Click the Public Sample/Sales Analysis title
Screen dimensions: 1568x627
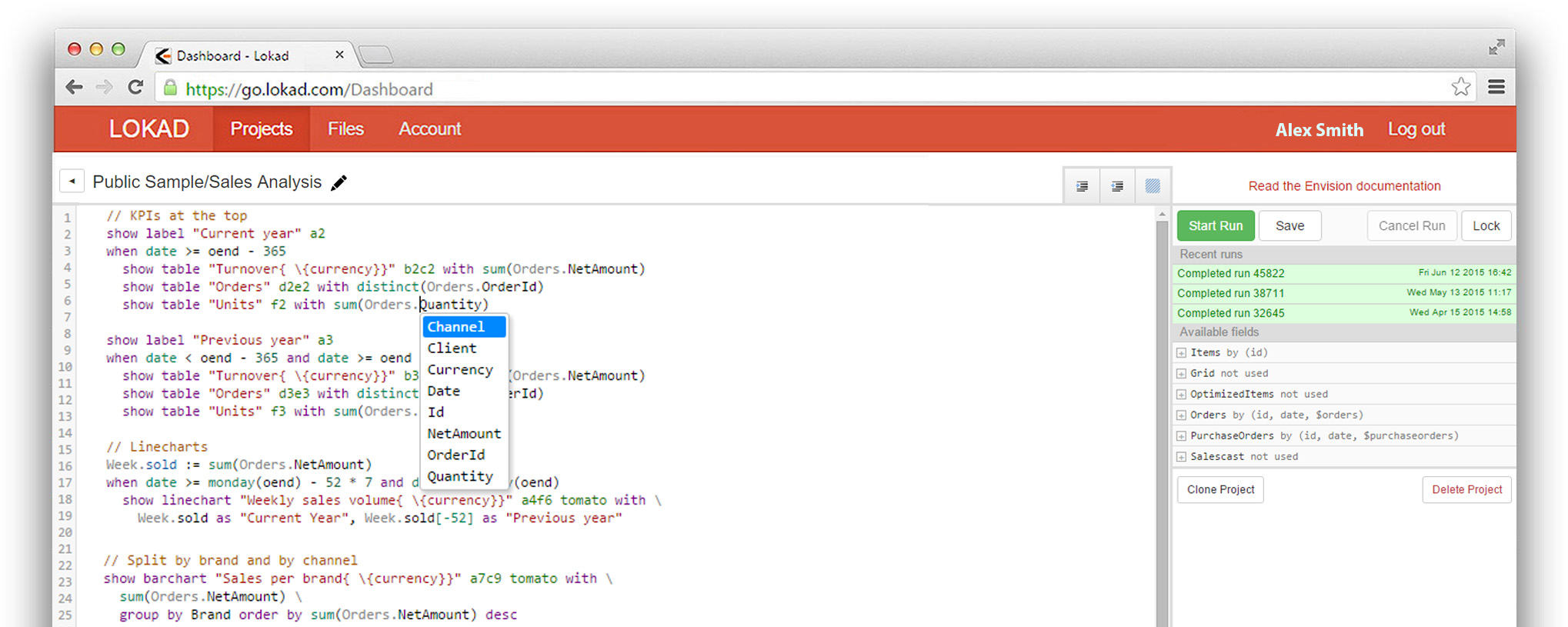207,182
